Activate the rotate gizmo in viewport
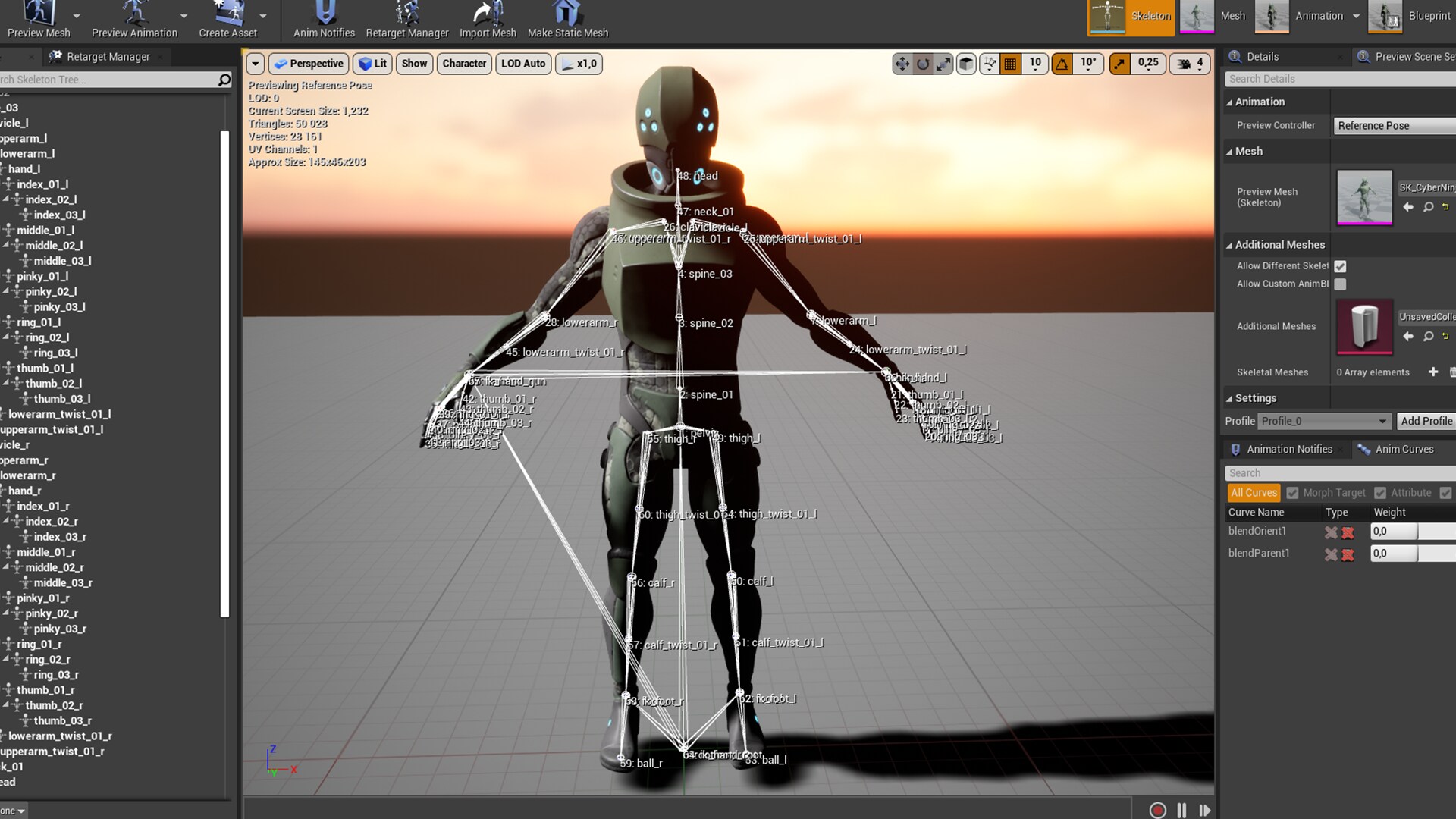Viewport: 1456px width, 819px height. pyautogui.click(x=922, y=64)
